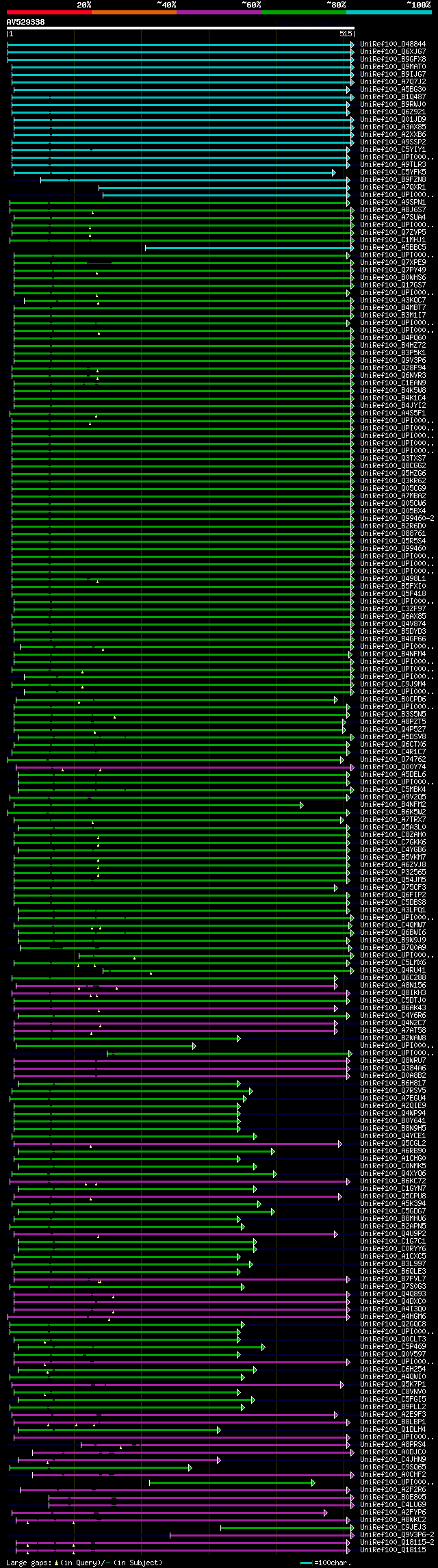This screenshot has width=438, height=1568.
Task: Click the UniRef100_B7FVL7 label
Action: point(393,1278)
